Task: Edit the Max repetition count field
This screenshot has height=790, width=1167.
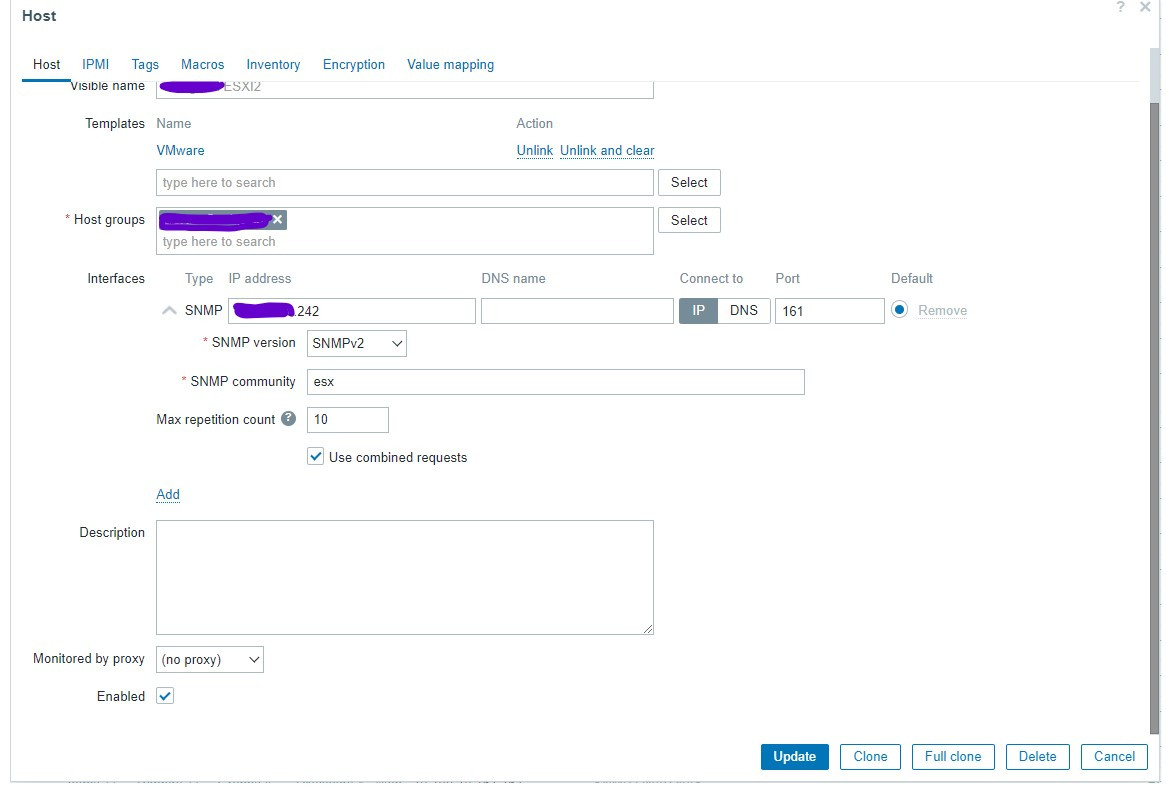Action: 348,419
